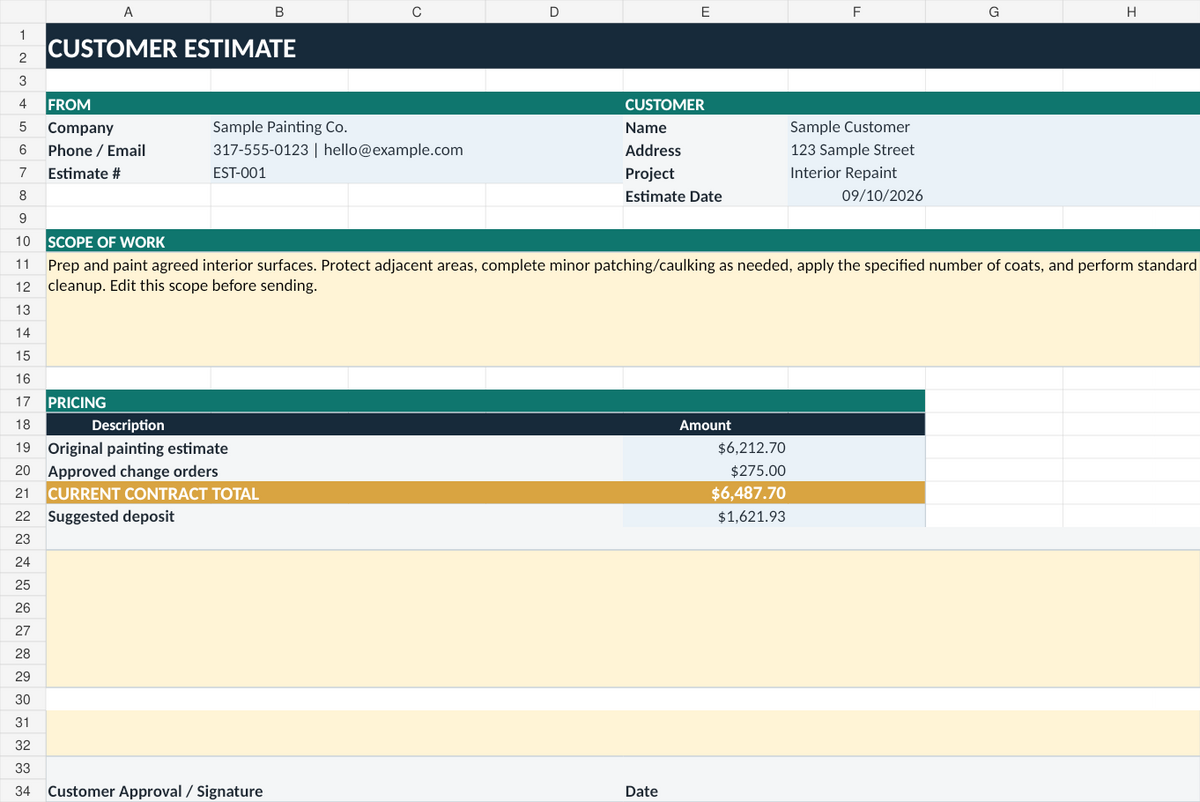Click the Sample Customer cell
1200x802 pixels.
(x=993, y=127)
